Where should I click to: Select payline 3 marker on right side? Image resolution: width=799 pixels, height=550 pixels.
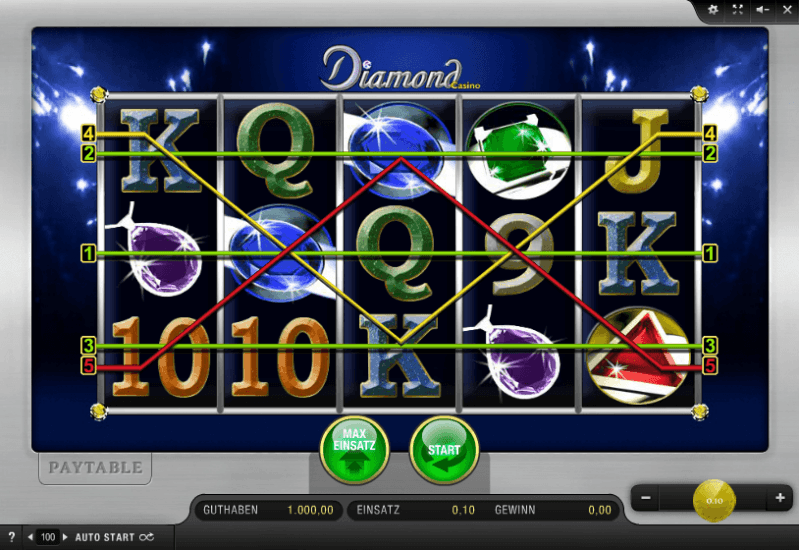pos(710,346)
